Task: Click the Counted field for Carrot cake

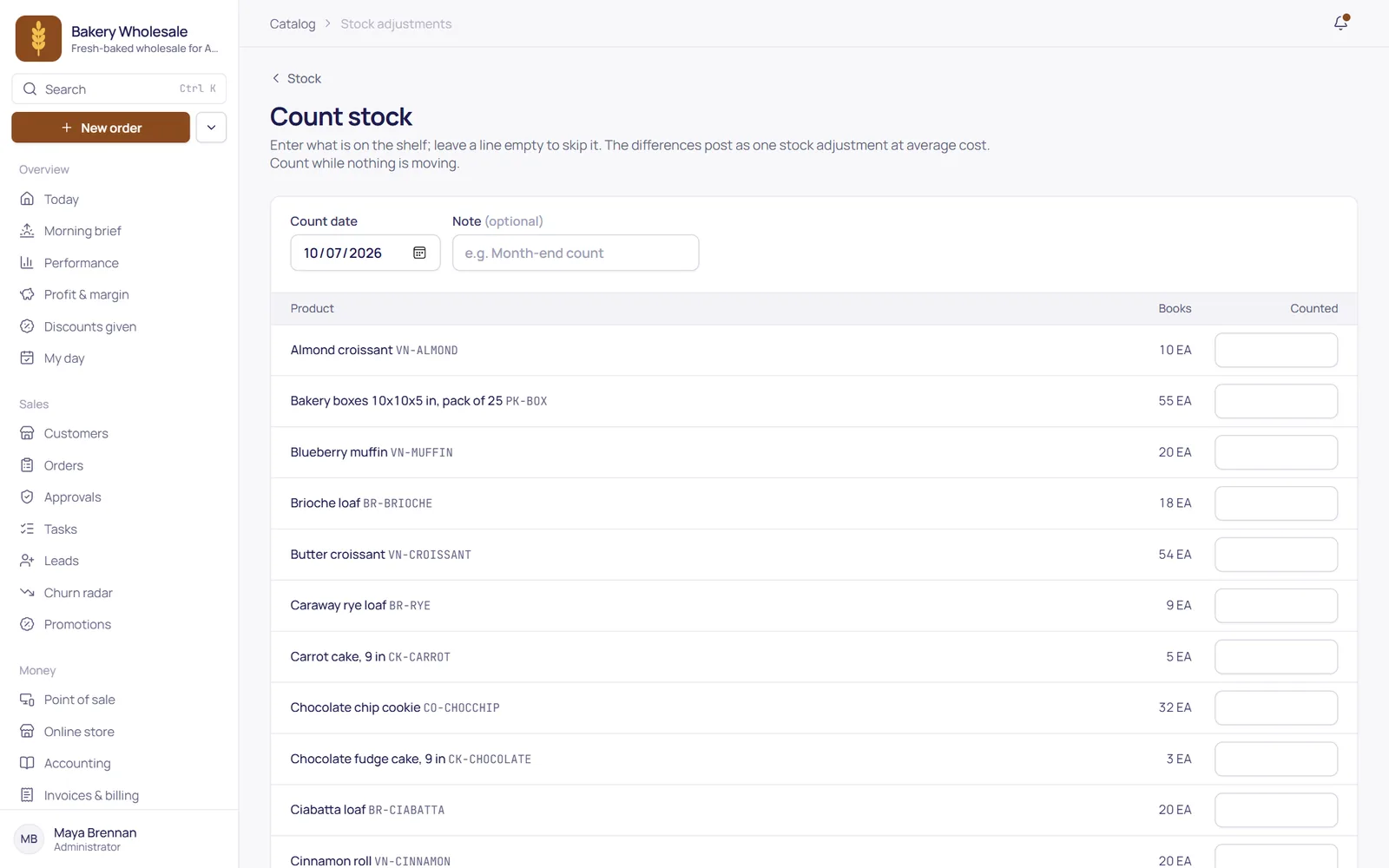Action: click(1276, 656)
